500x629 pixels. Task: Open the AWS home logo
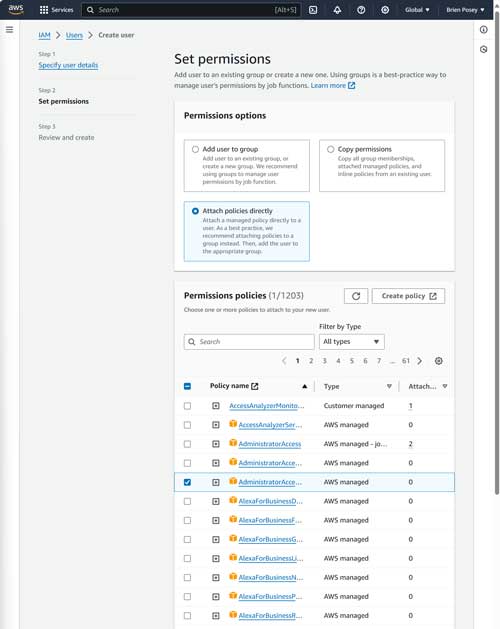(x=16, y=9)
